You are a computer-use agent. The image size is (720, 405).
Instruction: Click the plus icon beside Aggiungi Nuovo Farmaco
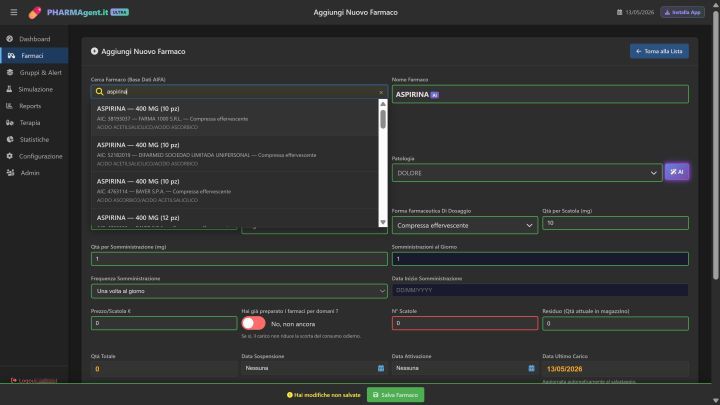94,51
